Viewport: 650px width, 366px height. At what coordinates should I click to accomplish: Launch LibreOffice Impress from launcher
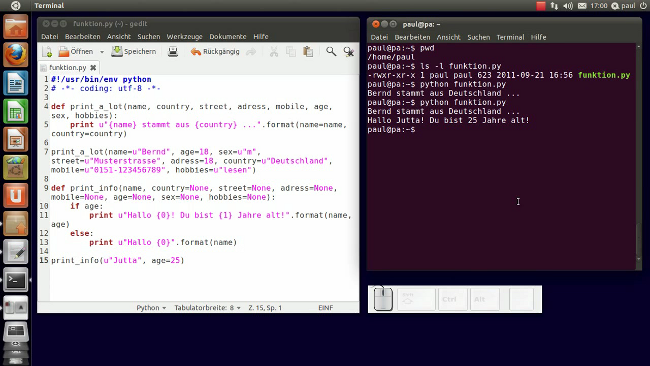tap(16, 139)
